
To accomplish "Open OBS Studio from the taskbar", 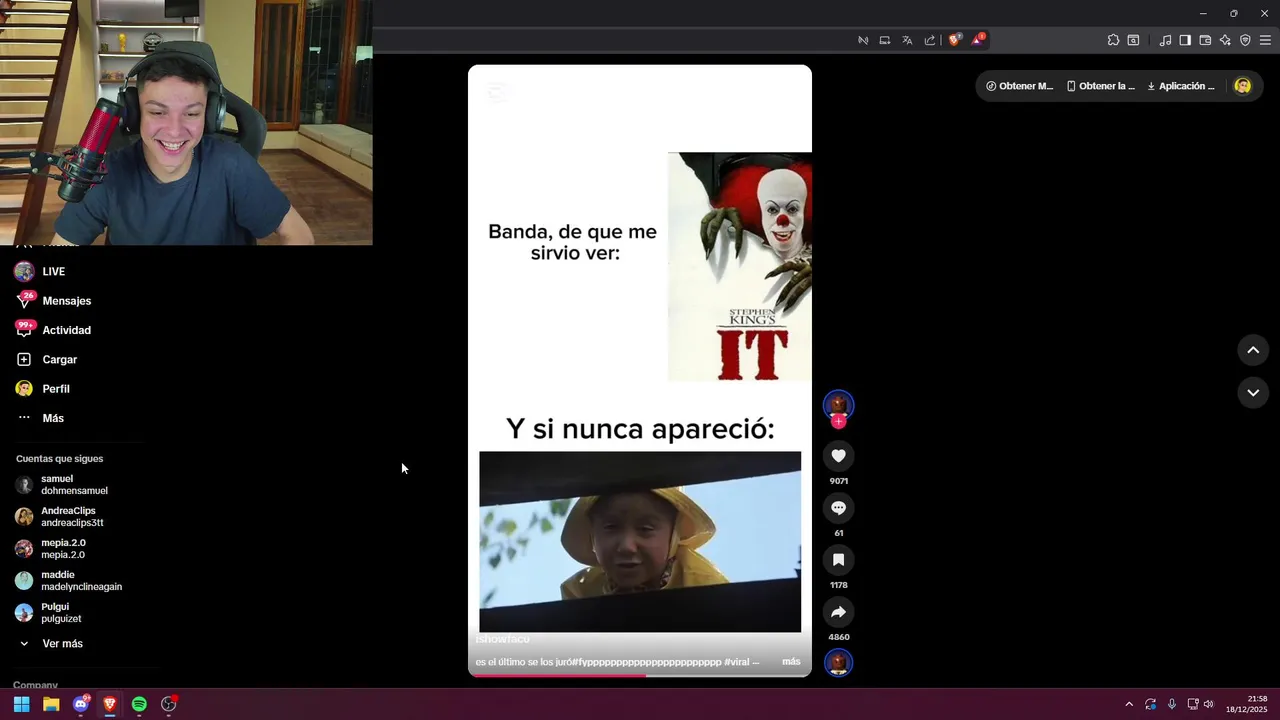I will tap(169, 704).
